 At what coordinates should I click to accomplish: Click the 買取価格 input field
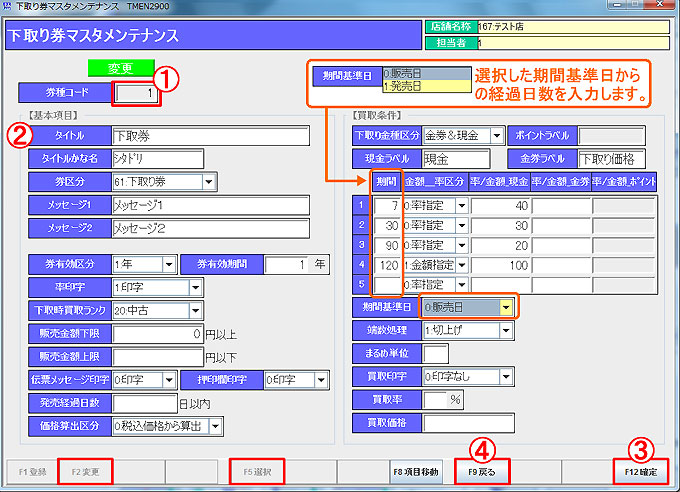pyautogui.click(x=468, y=423)
